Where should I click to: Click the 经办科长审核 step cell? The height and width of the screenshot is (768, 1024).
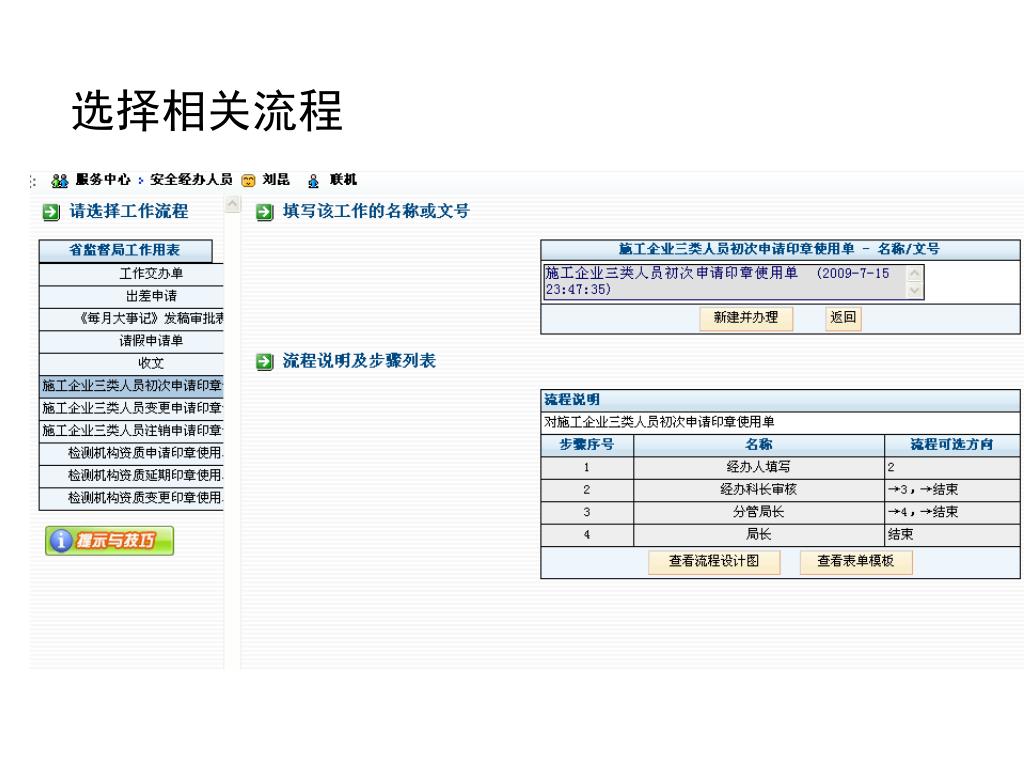tap(759, 490)
